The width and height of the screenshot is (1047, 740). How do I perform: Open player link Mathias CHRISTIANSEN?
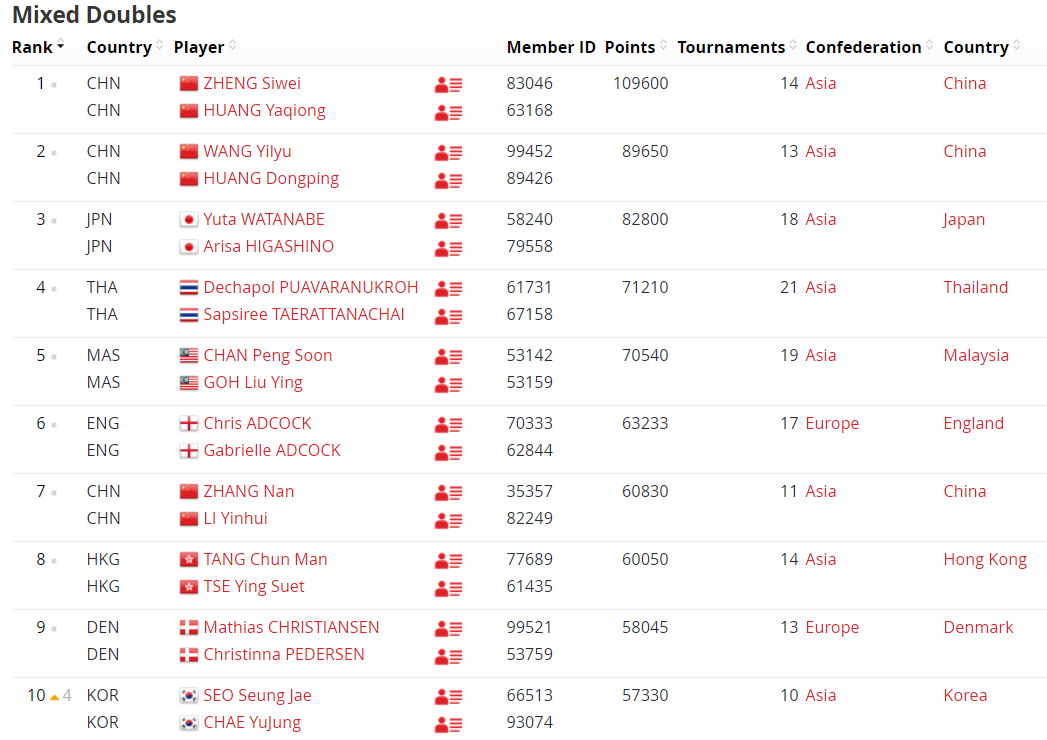pyautogui.click(x=291, y=627)
